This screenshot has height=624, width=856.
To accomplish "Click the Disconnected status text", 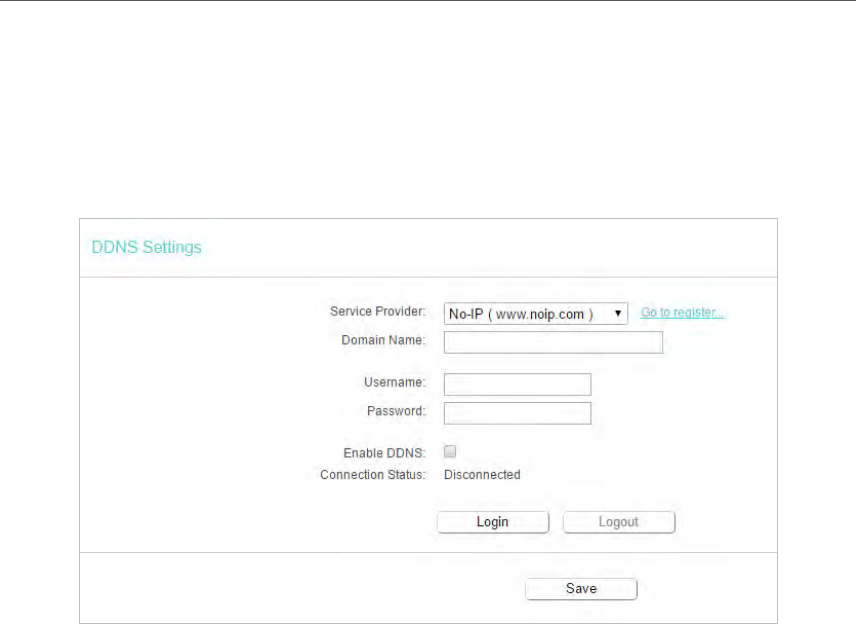I will (482, 475).
